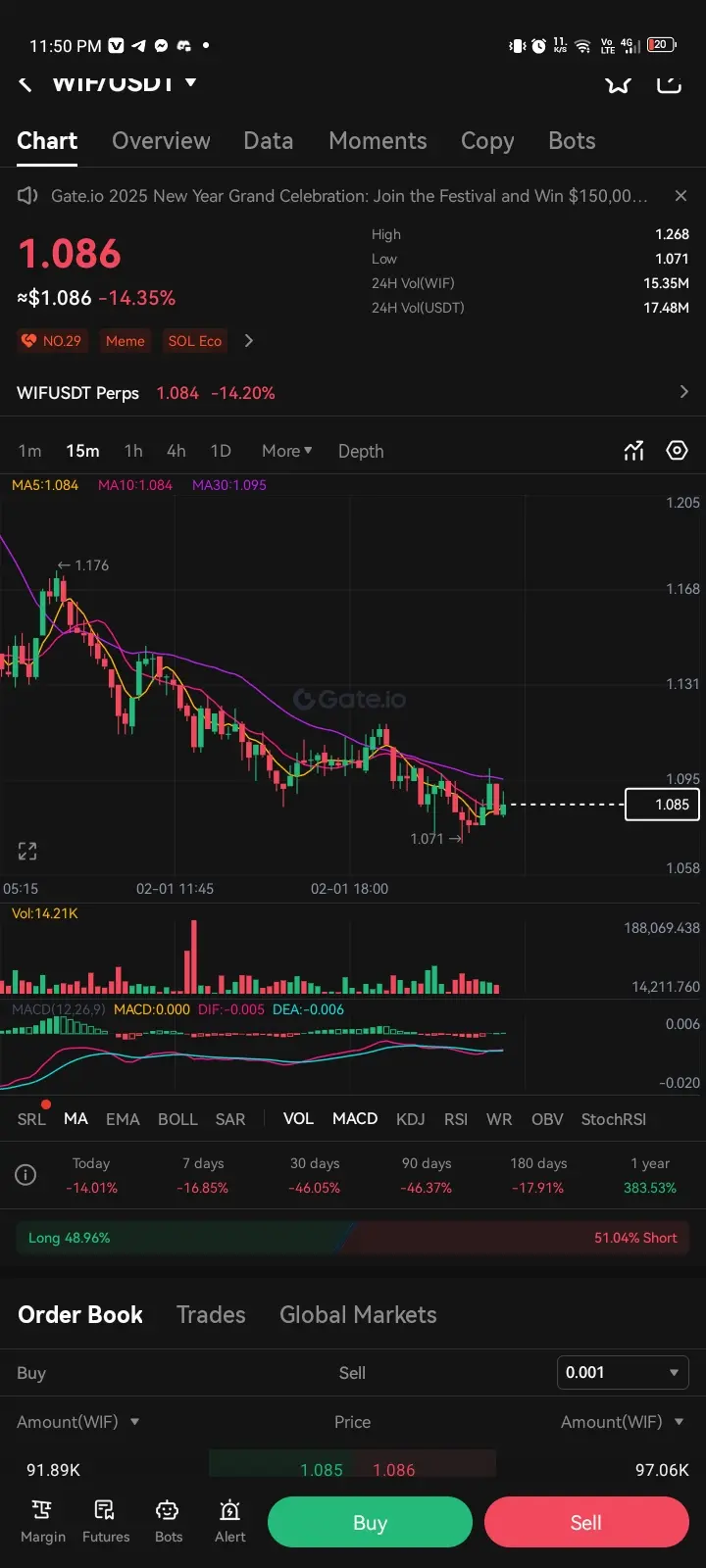The image size is (706, 1568).
Task: Set a price Alert
Action: pos(230,1521)
